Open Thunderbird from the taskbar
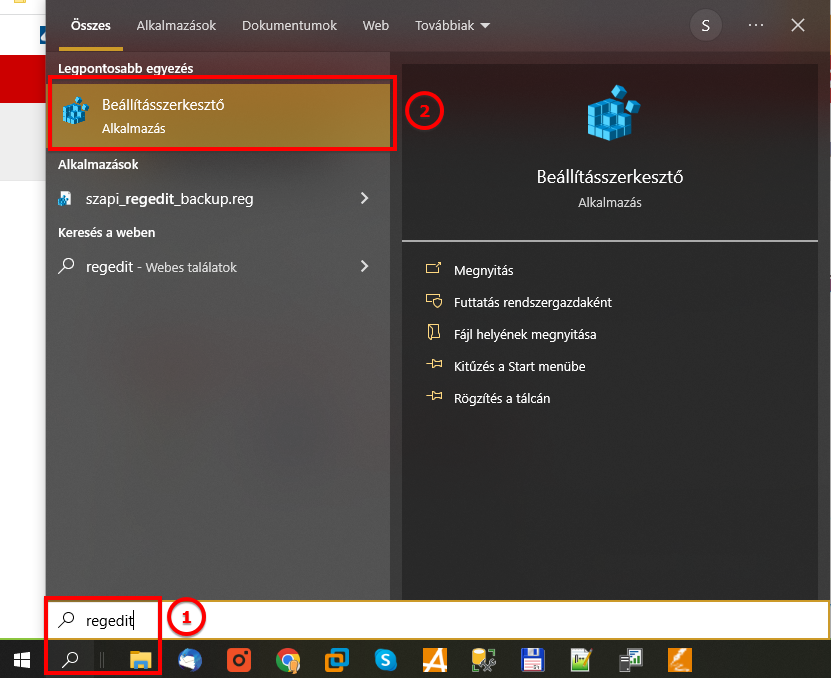This screenshot has width=831, height=678. (x=190, y=659)
